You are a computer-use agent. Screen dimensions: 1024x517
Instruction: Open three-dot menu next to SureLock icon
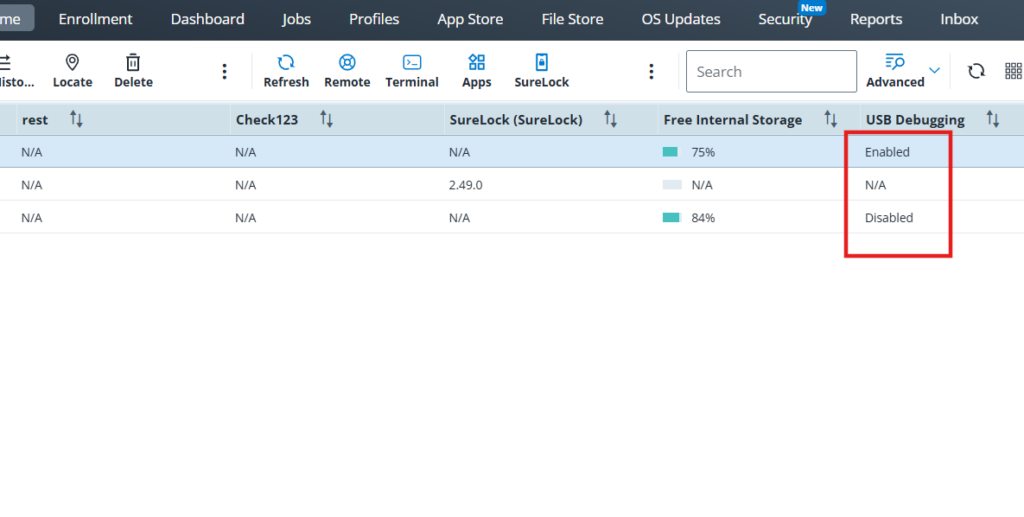(651, 72)
